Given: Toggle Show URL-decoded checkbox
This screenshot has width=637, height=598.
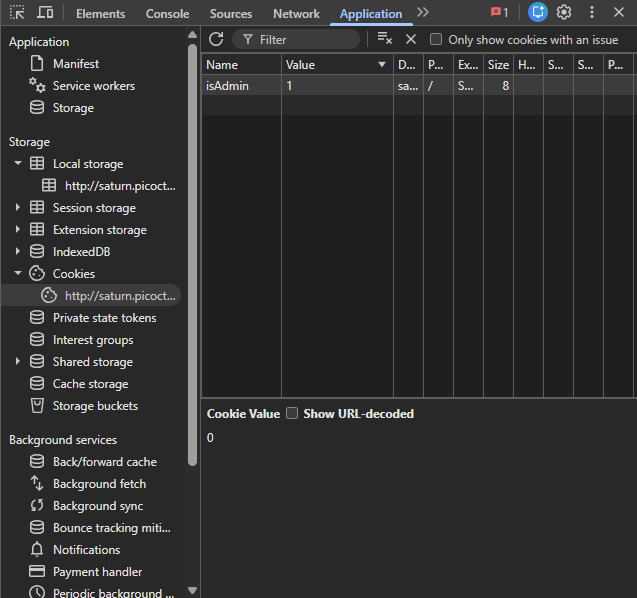Looking at the screenshot, I should point(292,413).
